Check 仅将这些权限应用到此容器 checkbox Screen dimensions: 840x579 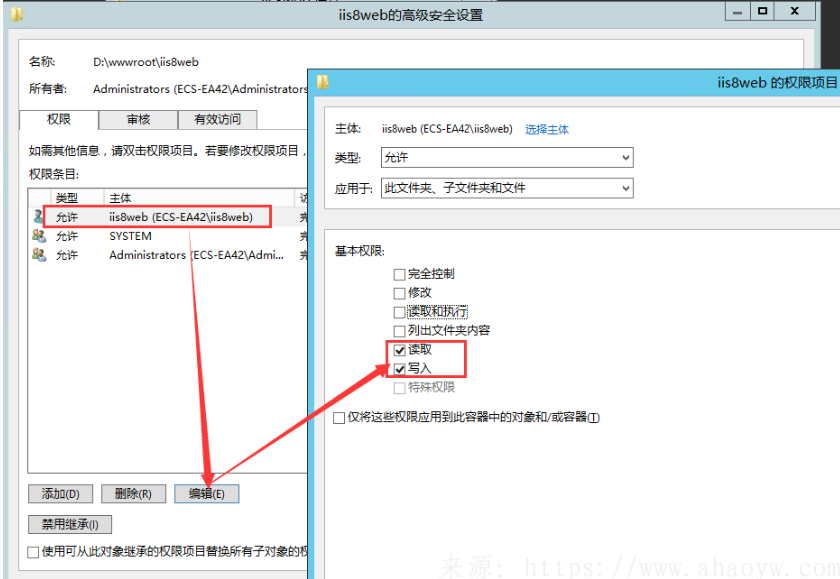coord(339,418)
